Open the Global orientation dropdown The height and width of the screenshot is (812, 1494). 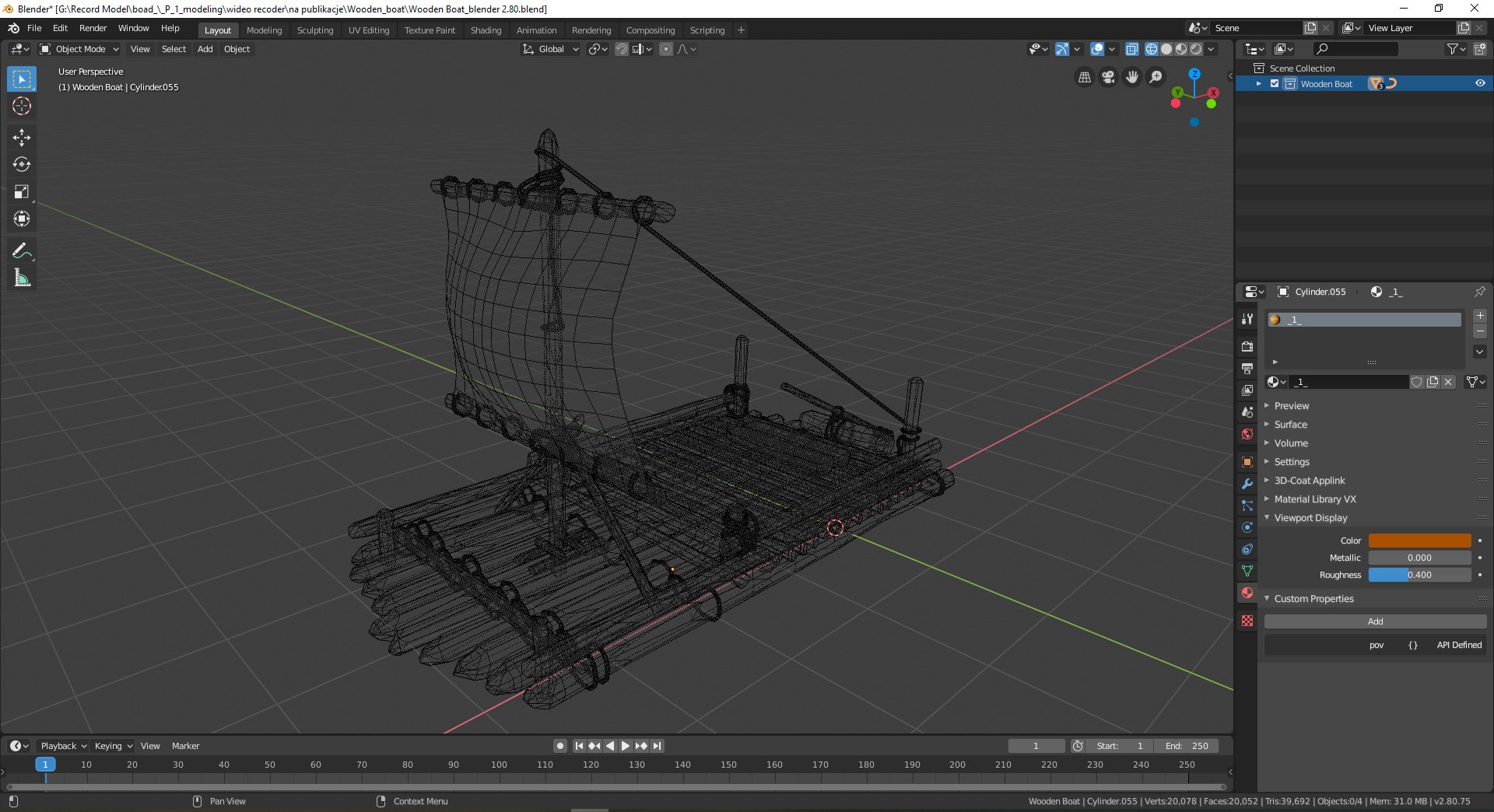click(x=551, y=49)
